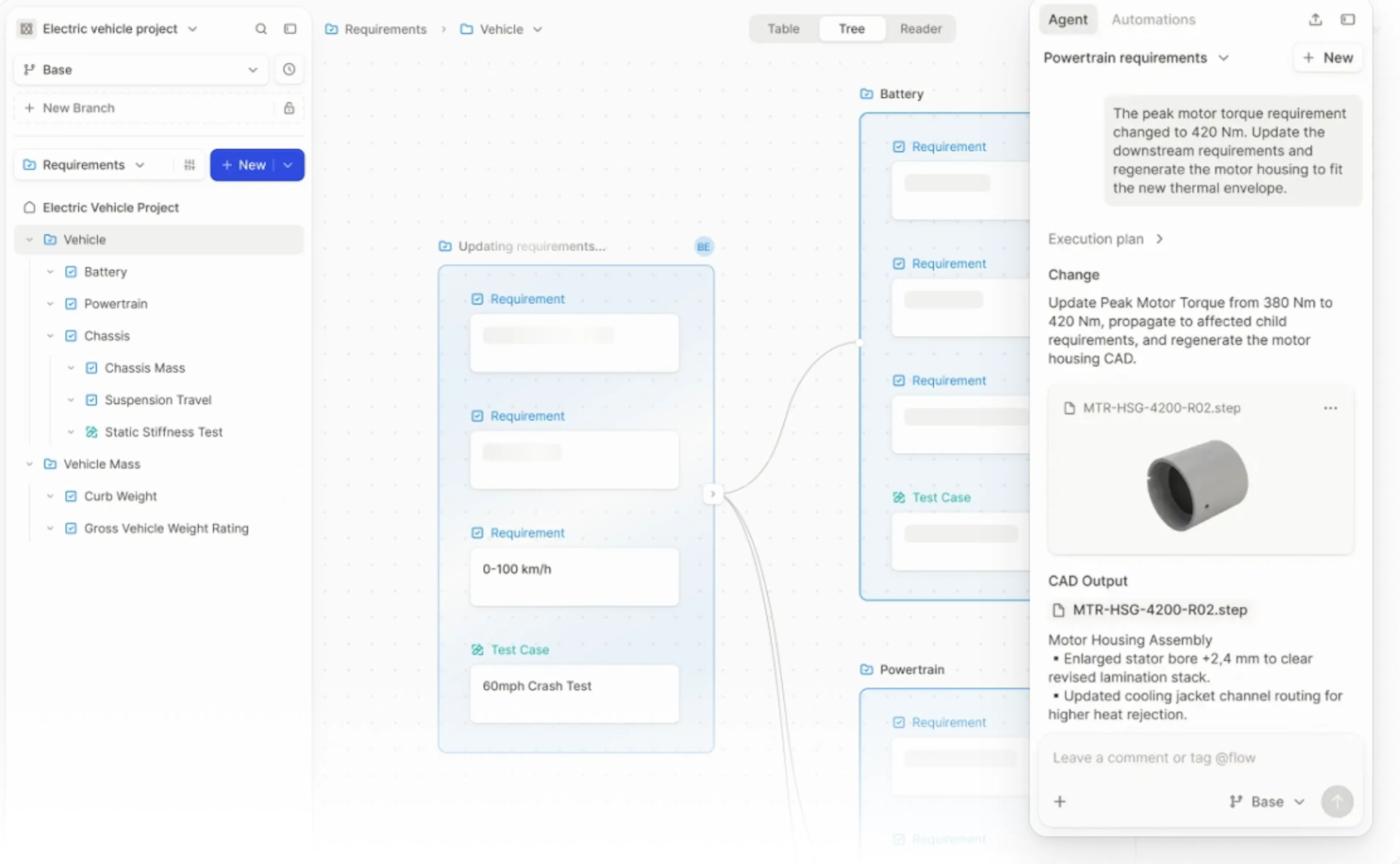Viewport: 1400px width, 864px height.
Task: Select the Automations tab
Action: pyautogui.click(x=1153, y=19)
